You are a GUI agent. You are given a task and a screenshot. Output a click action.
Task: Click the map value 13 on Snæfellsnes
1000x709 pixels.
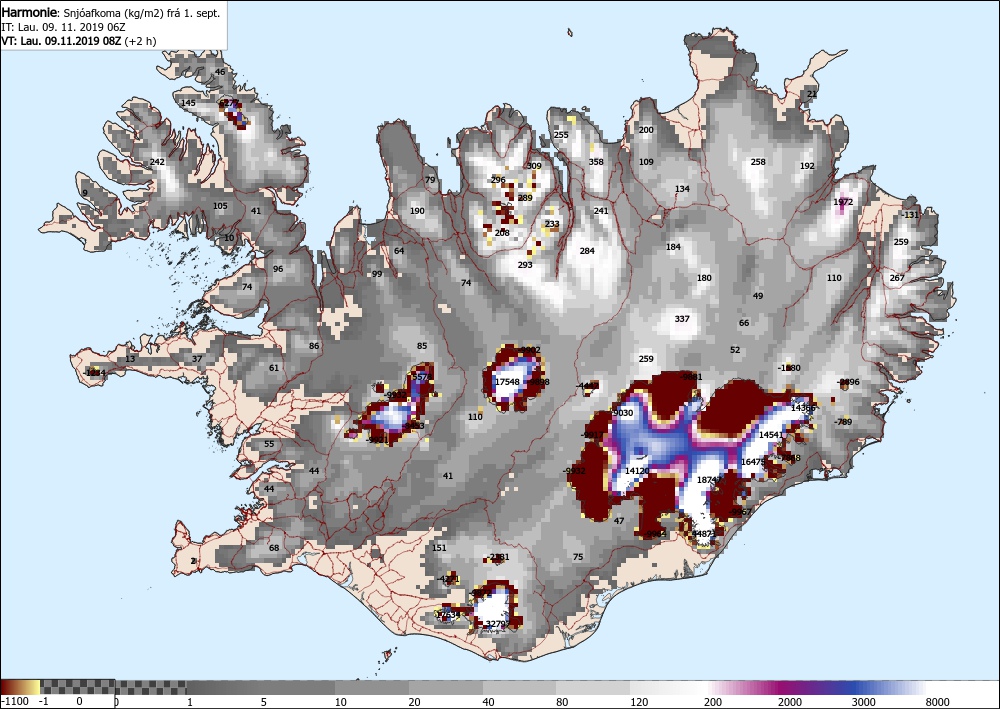pyautogui.click(x=130, y=359)
